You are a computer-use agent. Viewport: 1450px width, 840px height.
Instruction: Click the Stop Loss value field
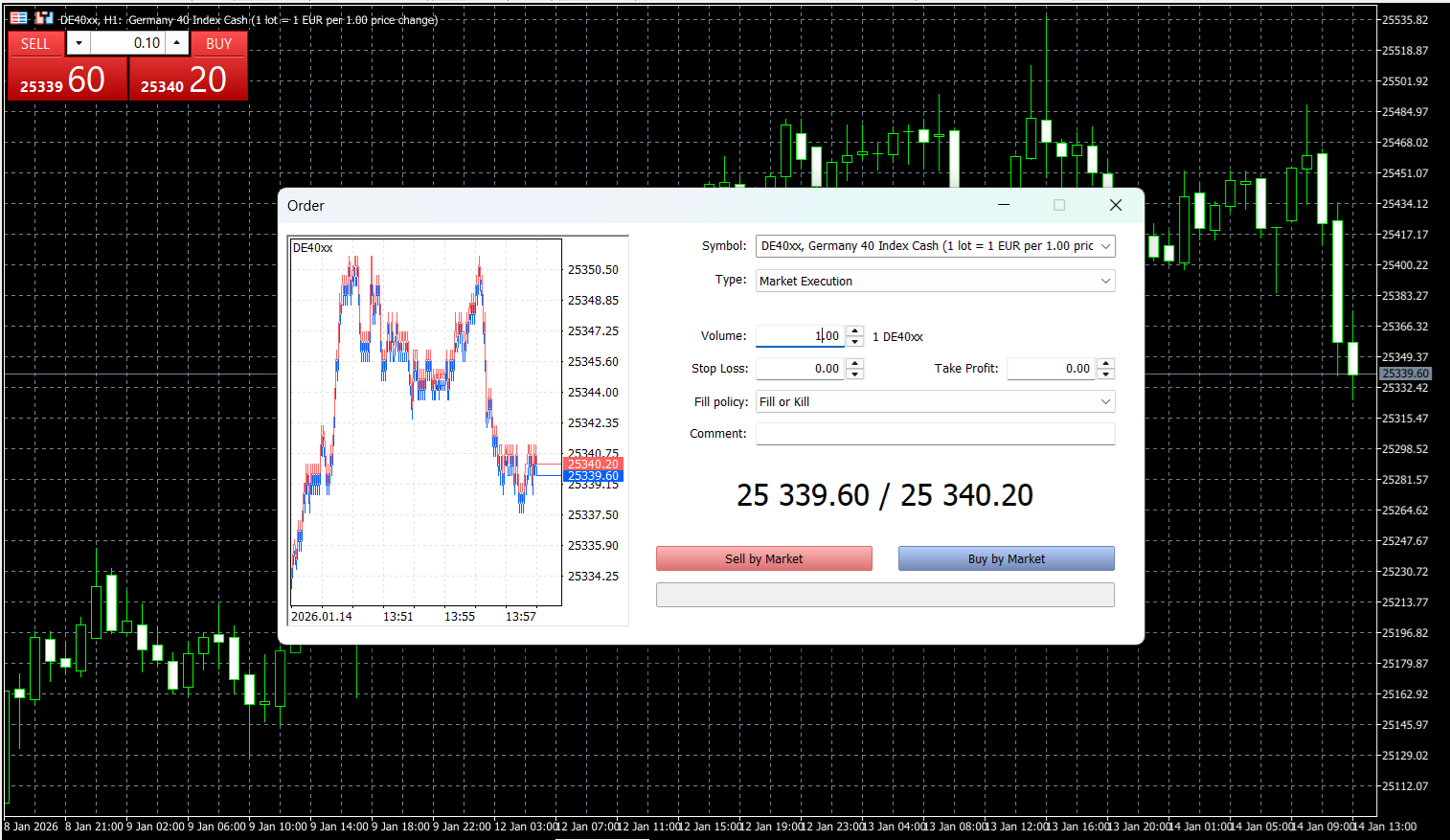click(801, 369)
